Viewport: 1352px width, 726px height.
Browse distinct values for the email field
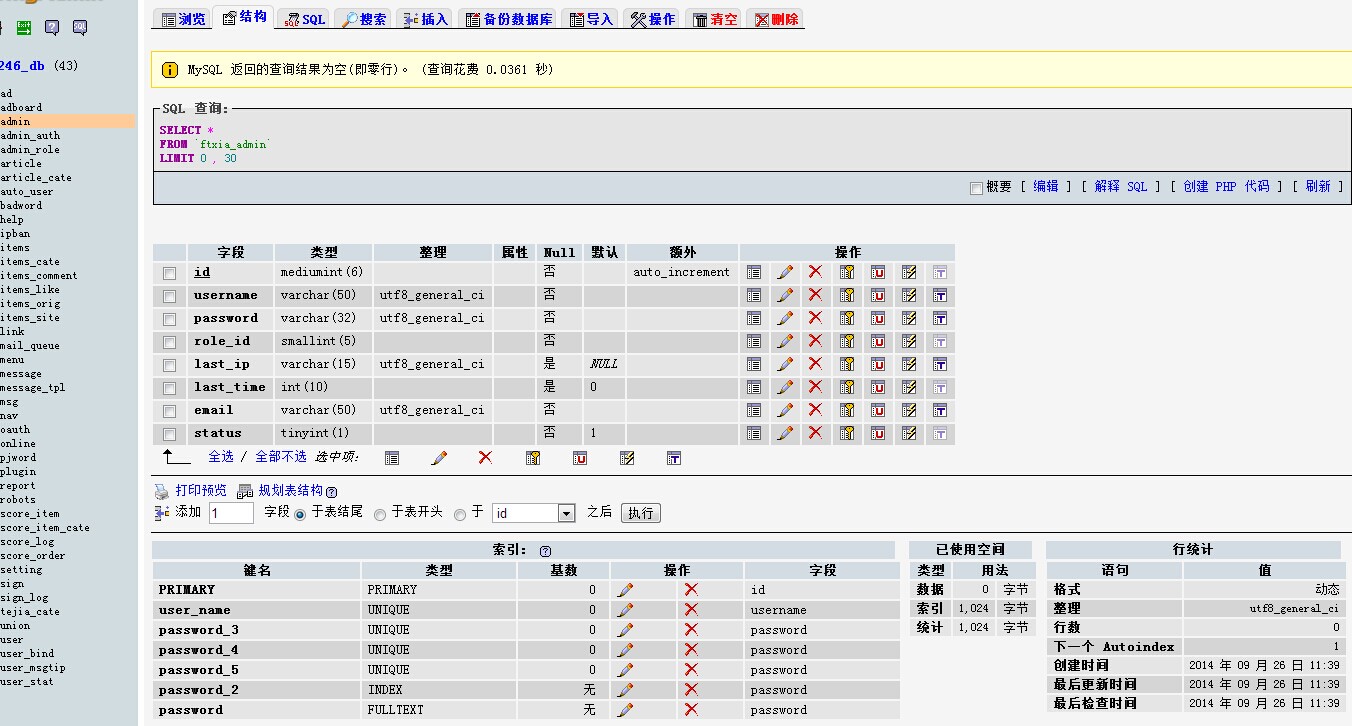tap(754, 410)
